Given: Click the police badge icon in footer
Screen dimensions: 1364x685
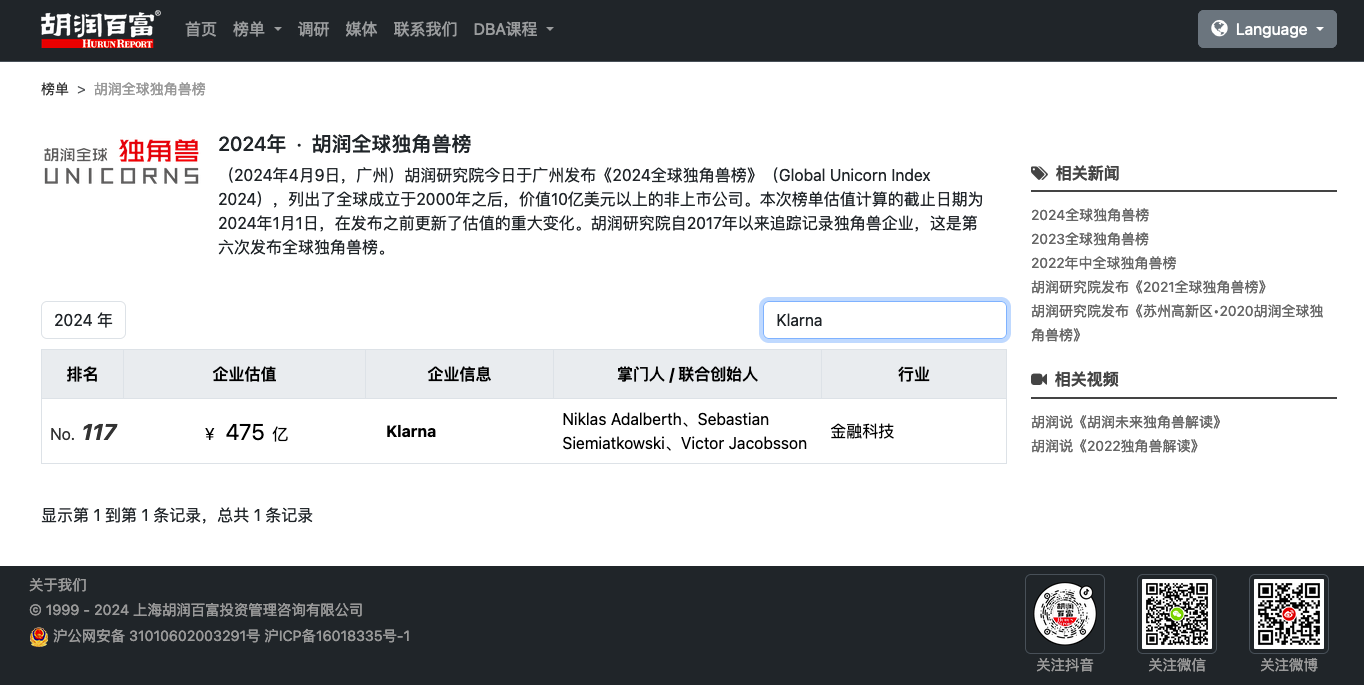Looking at the screenshot, I should [x=39, y=636].
